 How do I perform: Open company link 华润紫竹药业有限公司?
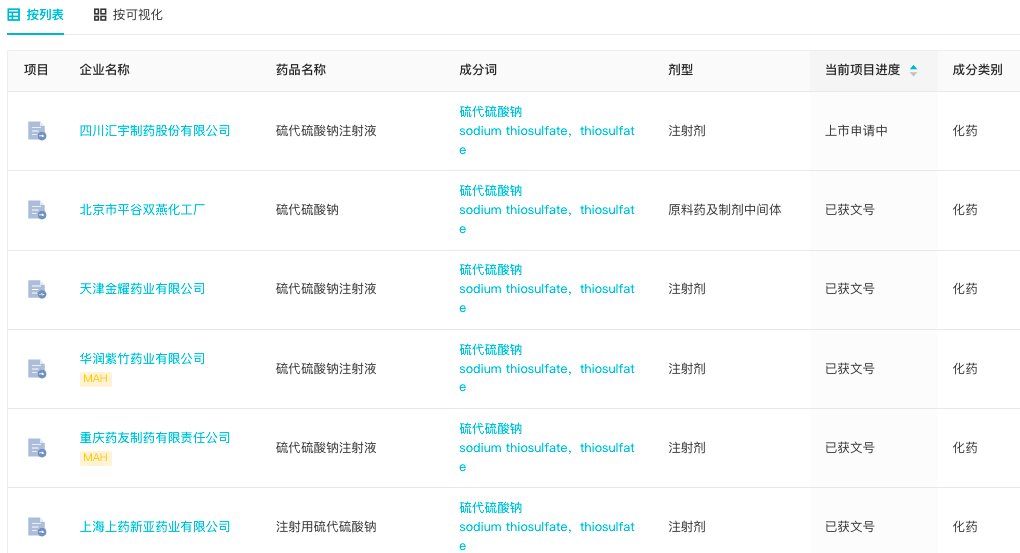pyautogui.click(x=142, y=358)
